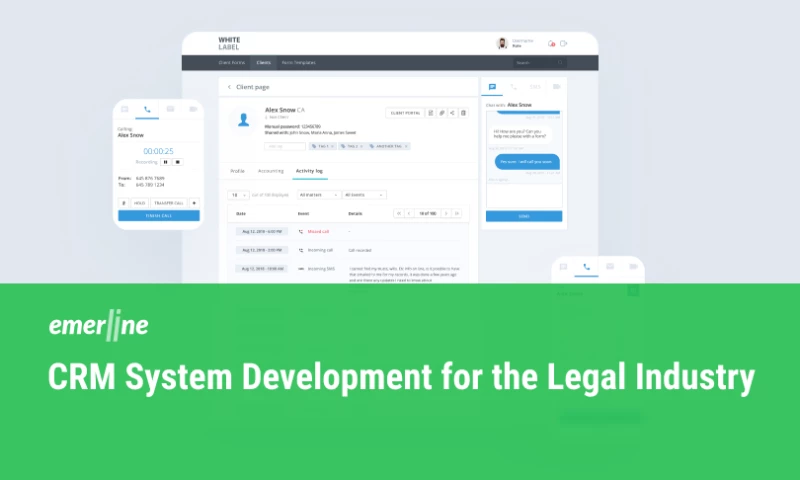
Task: Click mail icon in bottom-right widget
Action: (x=610, y=267)
